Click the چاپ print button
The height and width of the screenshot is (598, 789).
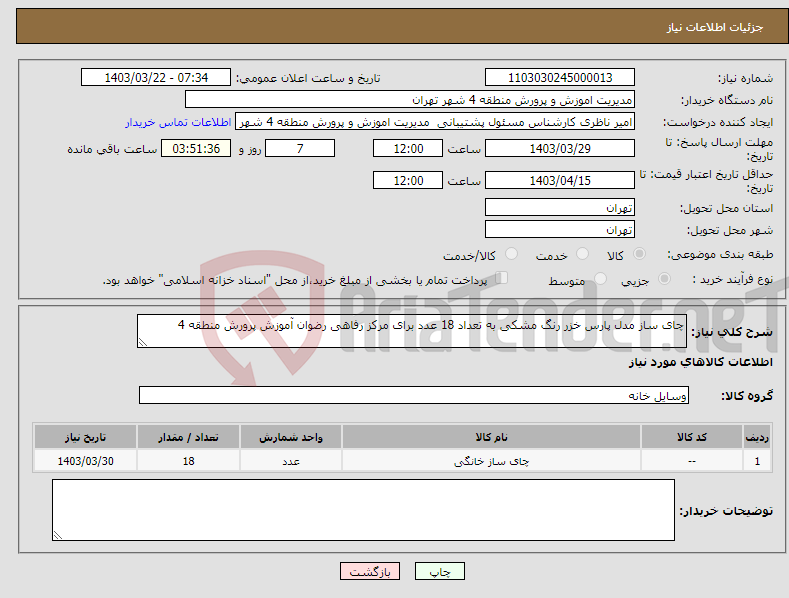[x=440, y=571]
